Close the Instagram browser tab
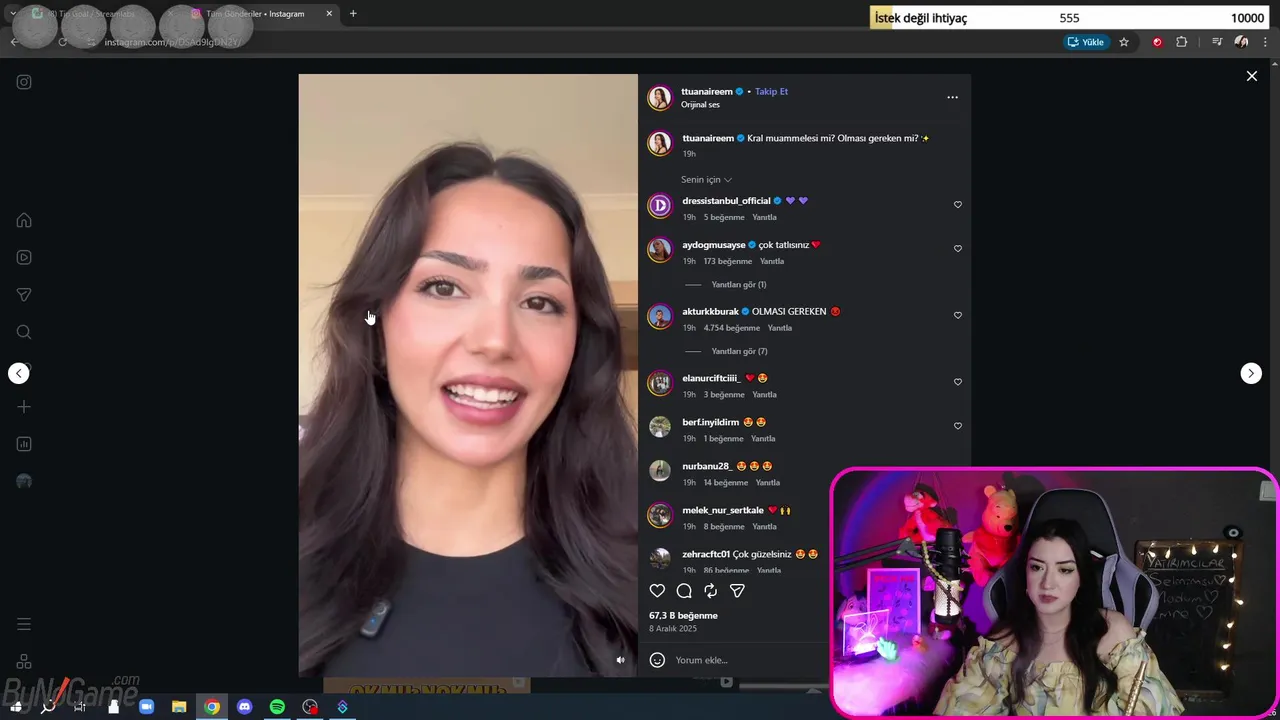 [329, 14]
